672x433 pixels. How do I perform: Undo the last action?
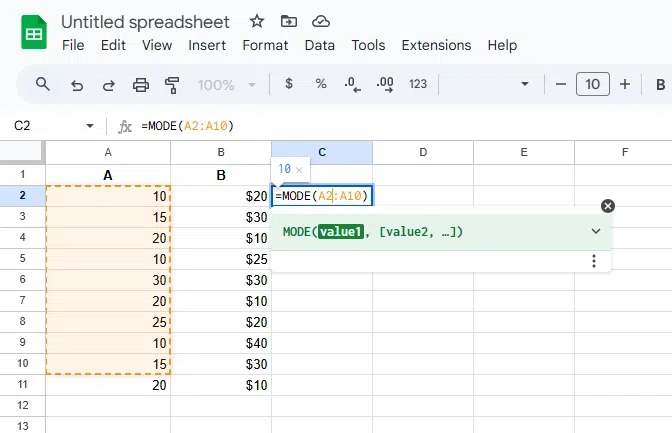point(77,85)
